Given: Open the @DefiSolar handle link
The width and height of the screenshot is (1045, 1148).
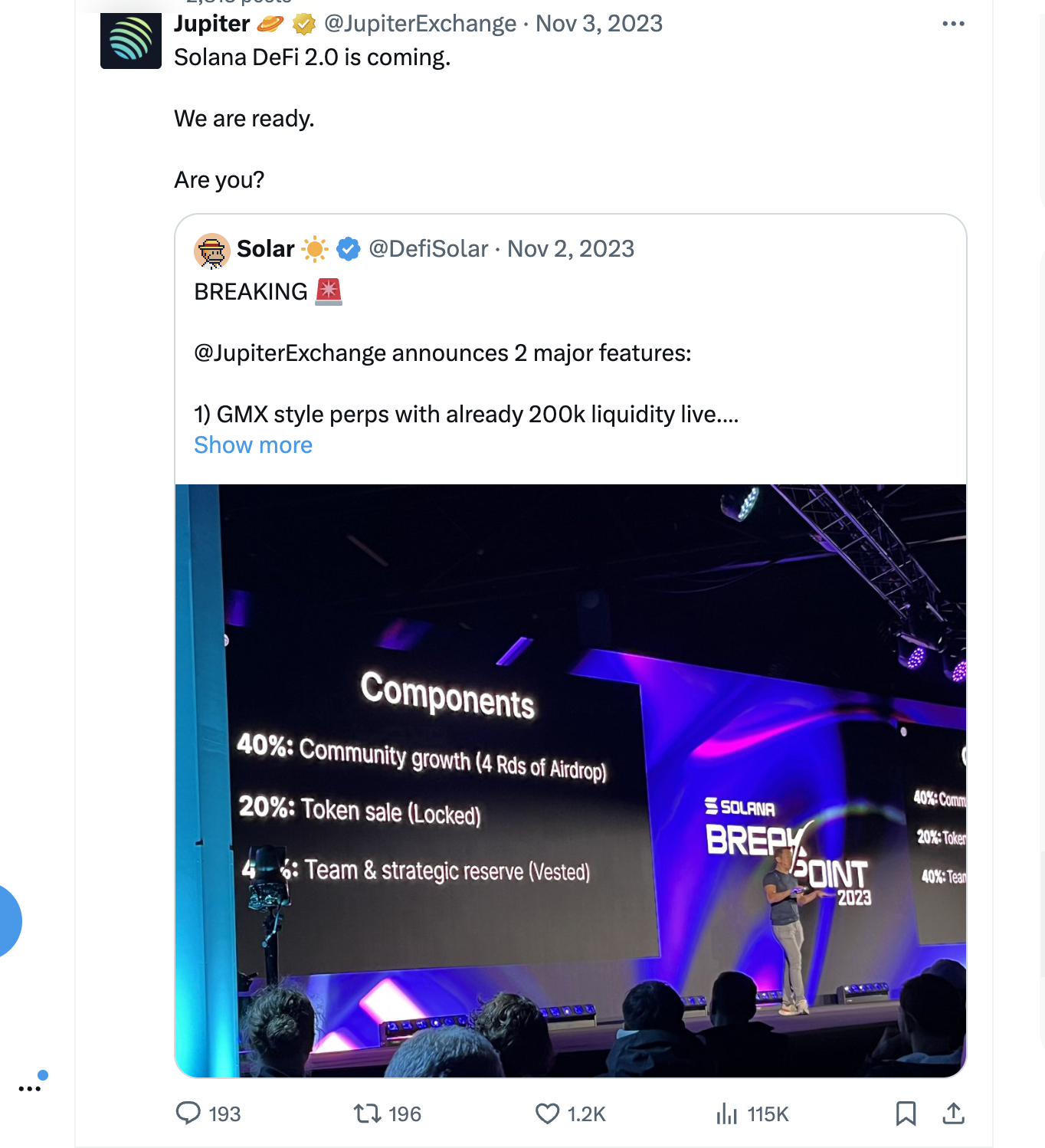Looking at the screenshot, I should [x=428, y=249].
